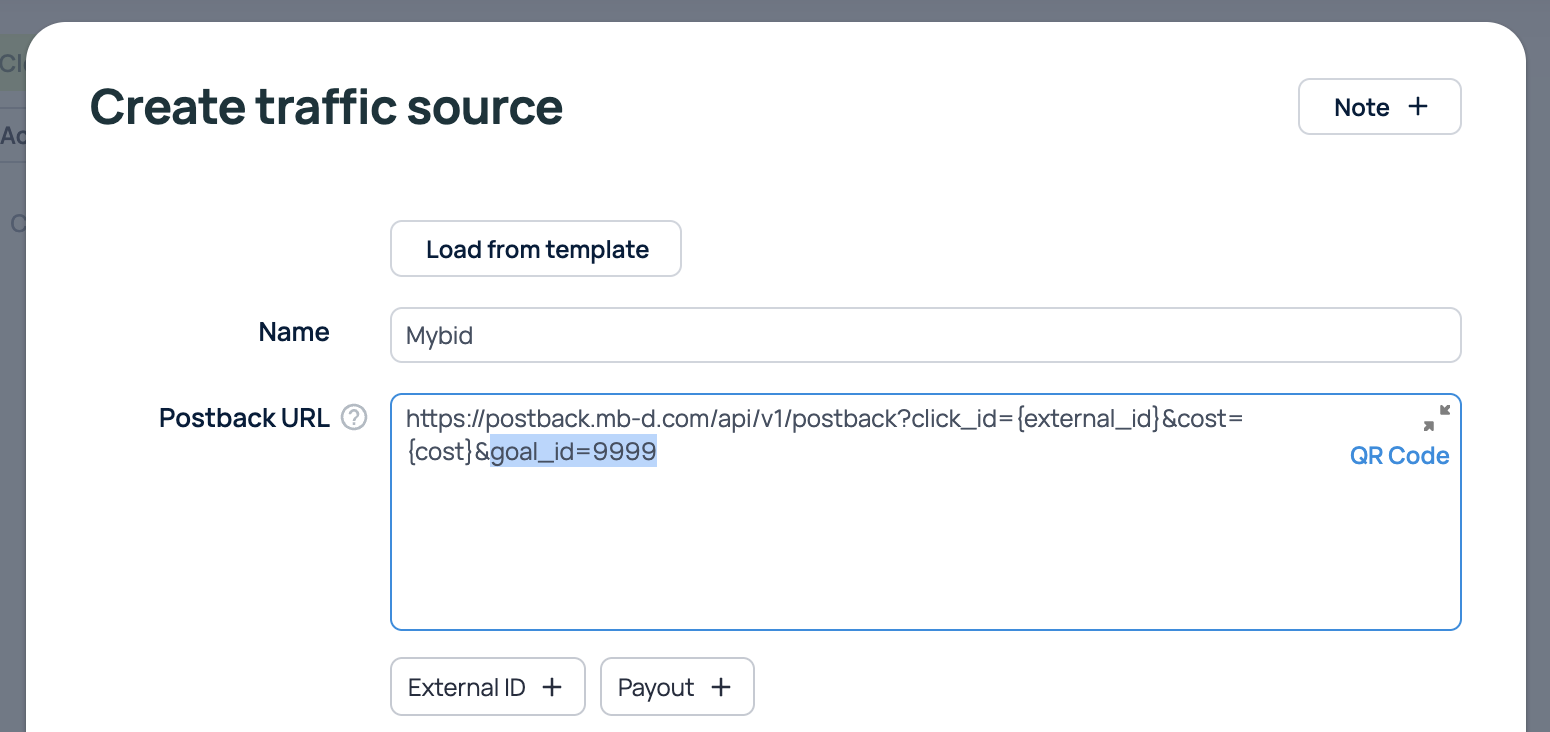Place cursor on {external_id} in the URL
The image size is (1550, 732).
[x=1087, y=419]
